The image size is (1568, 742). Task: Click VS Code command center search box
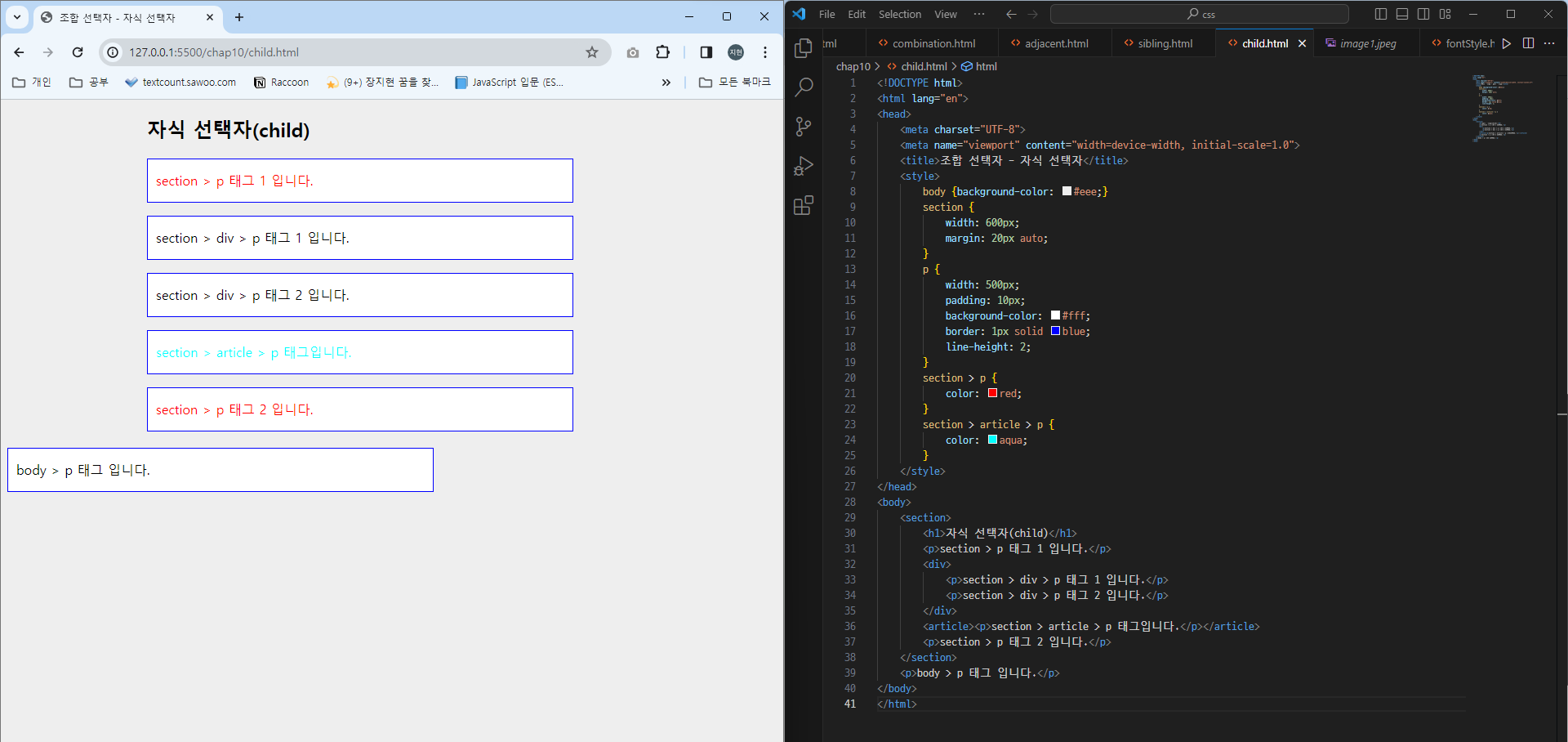[1199, 14]
